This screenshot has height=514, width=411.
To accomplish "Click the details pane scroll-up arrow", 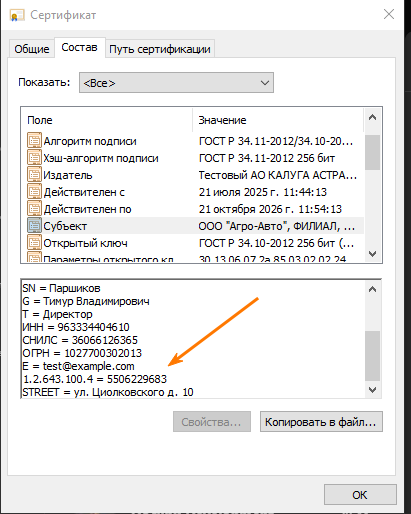I will coord(372,289).
